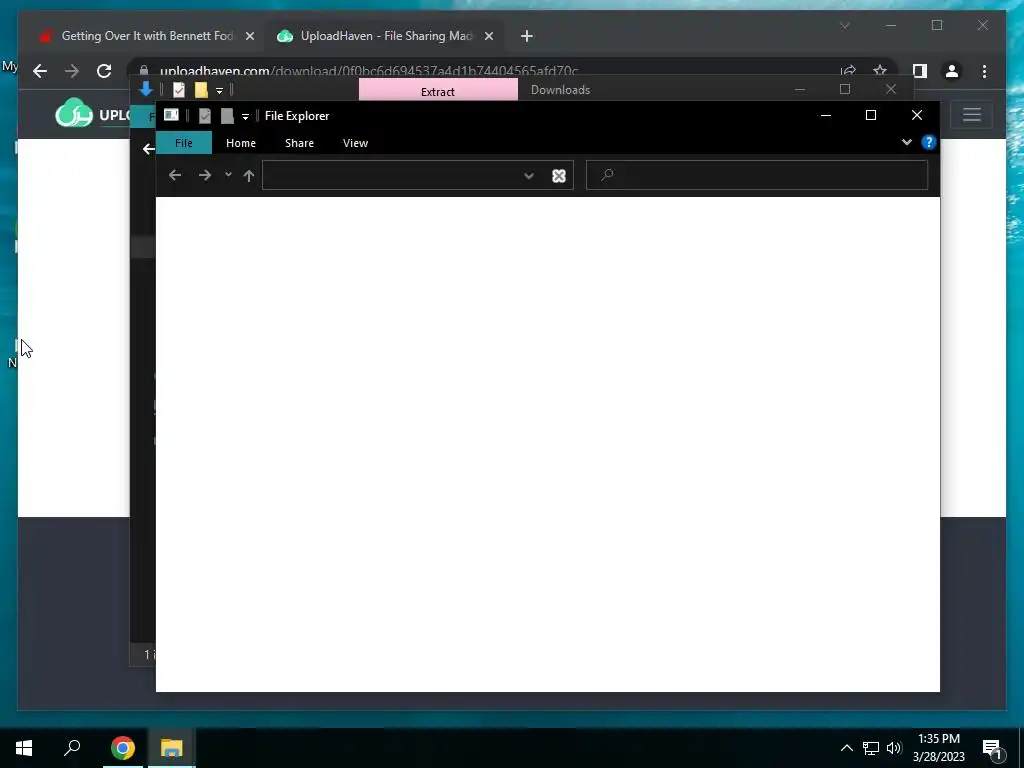Click Properties icon in quick access toolbar
Screen dimensions: 1024x768
point(204,116)
